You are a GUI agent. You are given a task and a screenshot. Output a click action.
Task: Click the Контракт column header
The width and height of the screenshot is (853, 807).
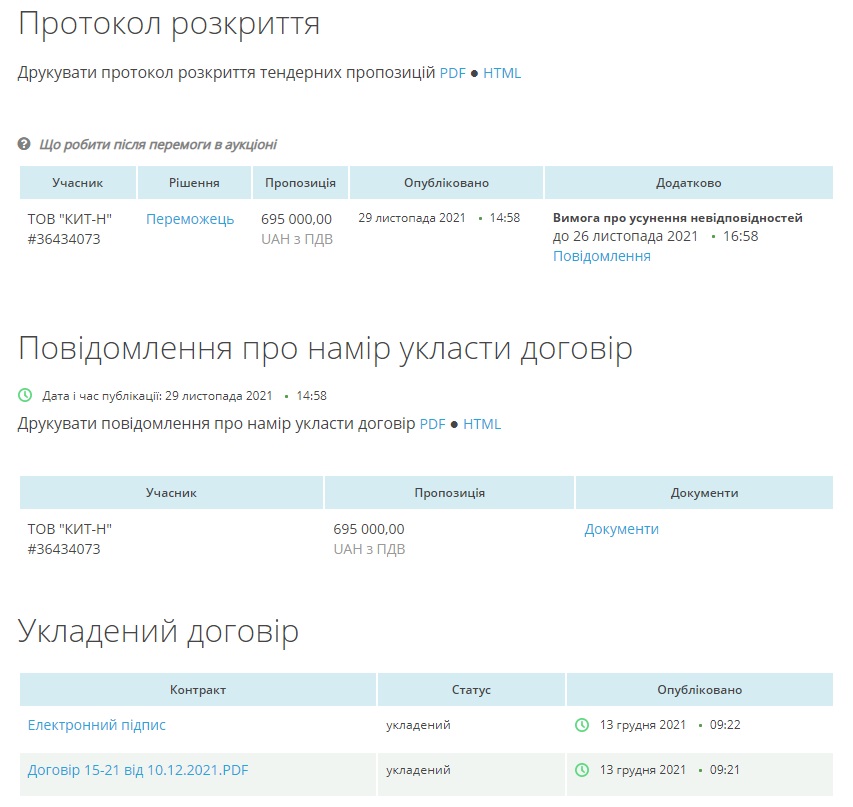[198, 690]
